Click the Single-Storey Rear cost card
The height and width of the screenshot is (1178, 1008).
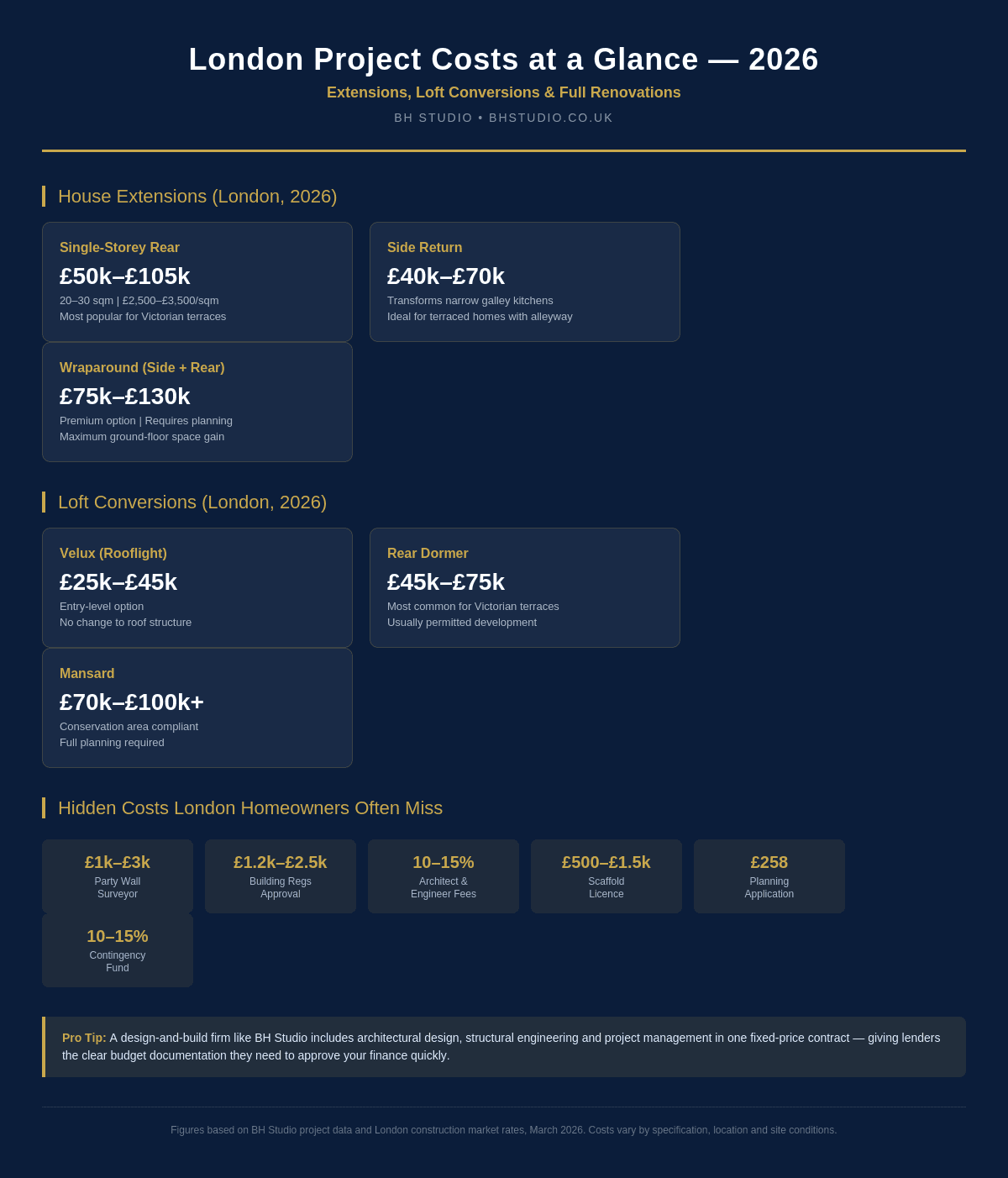(x=197, y=281)
